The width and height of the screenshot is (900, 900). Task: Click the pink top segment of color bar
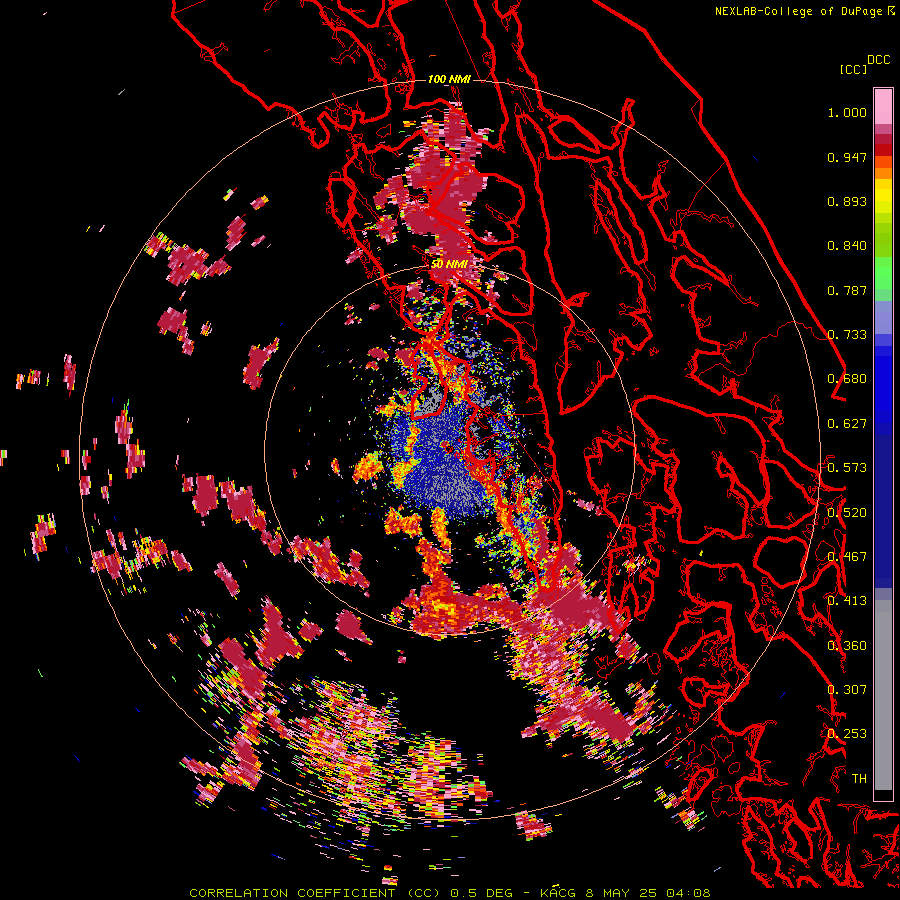(883, 106)
